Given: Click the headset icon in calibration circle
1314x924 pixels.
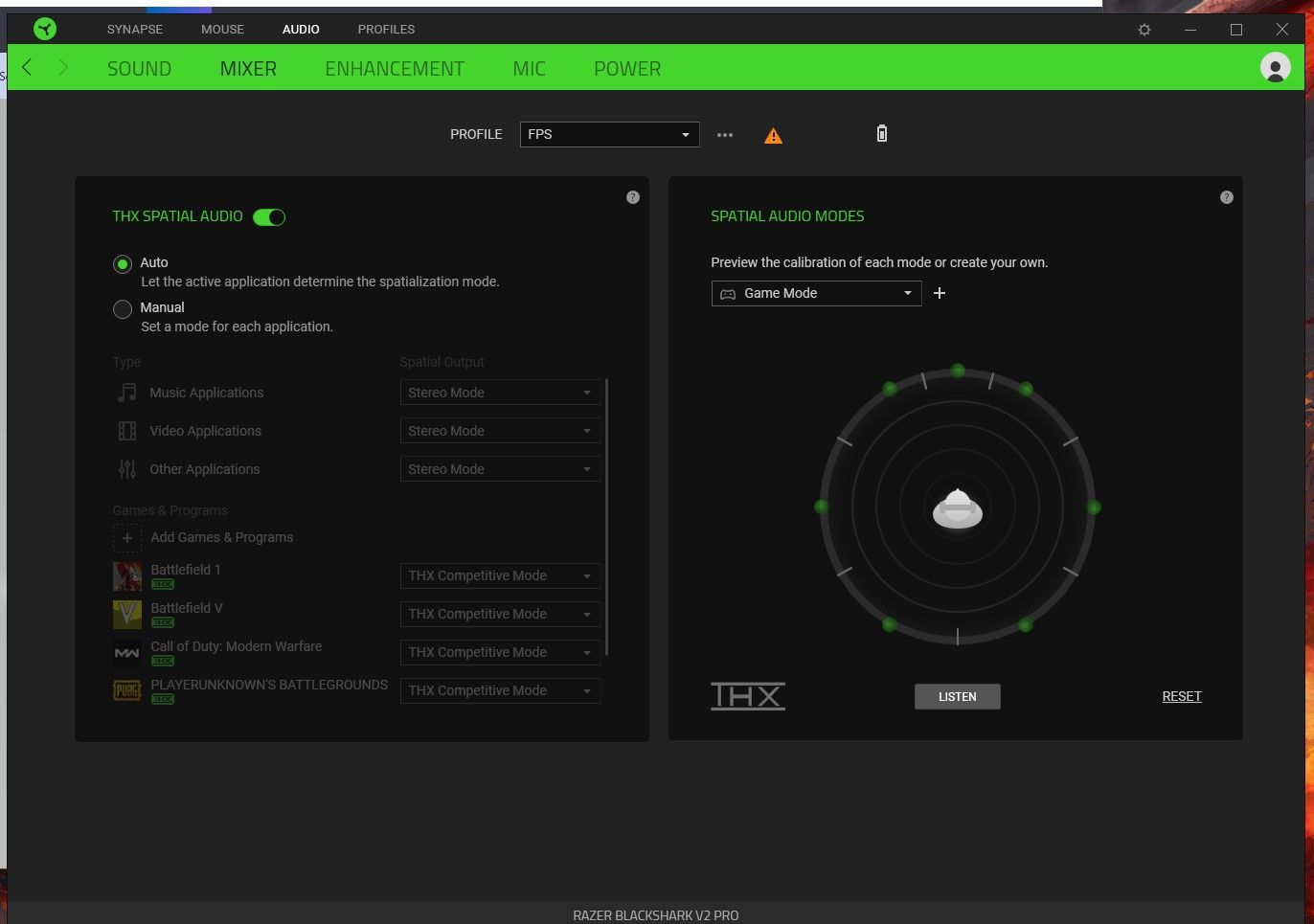Looking at the screenshot, I should tap(958, 508).
